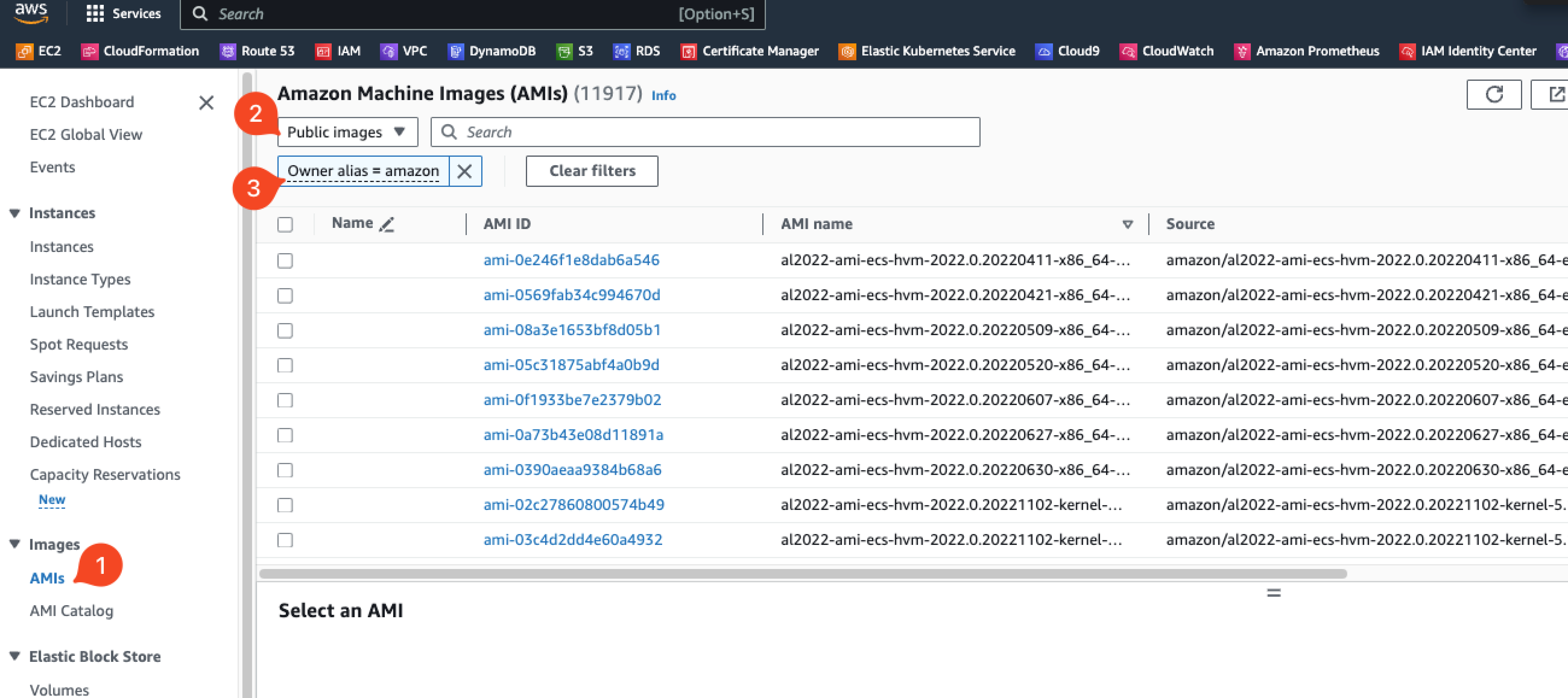Image resolution: width=1568 pixels, height=698 pixels.
Task: Close the EC2 navigation sidebar
Action: pos(206,102)
